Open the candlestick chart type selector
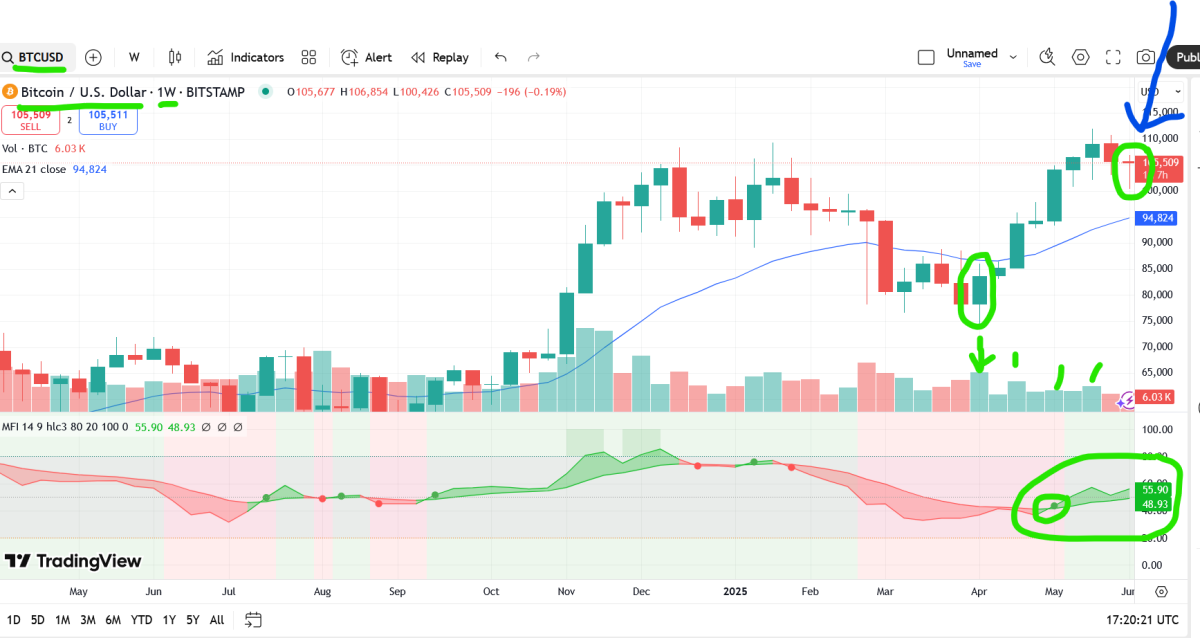1200x638 pixels. (x=175, y=57)
